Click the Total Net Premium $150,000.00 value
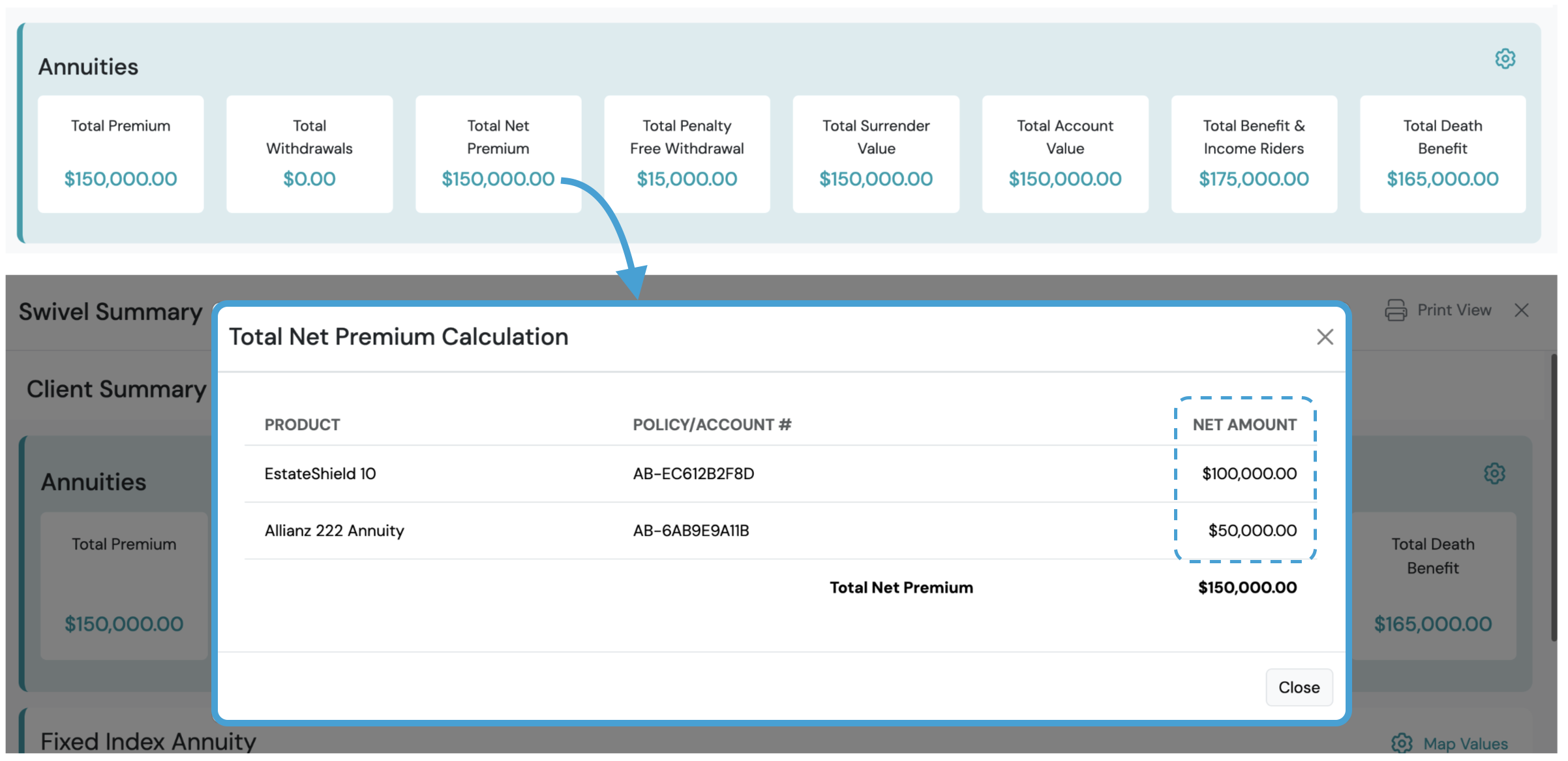1568x761 pixels. click(x=498, y=179)
